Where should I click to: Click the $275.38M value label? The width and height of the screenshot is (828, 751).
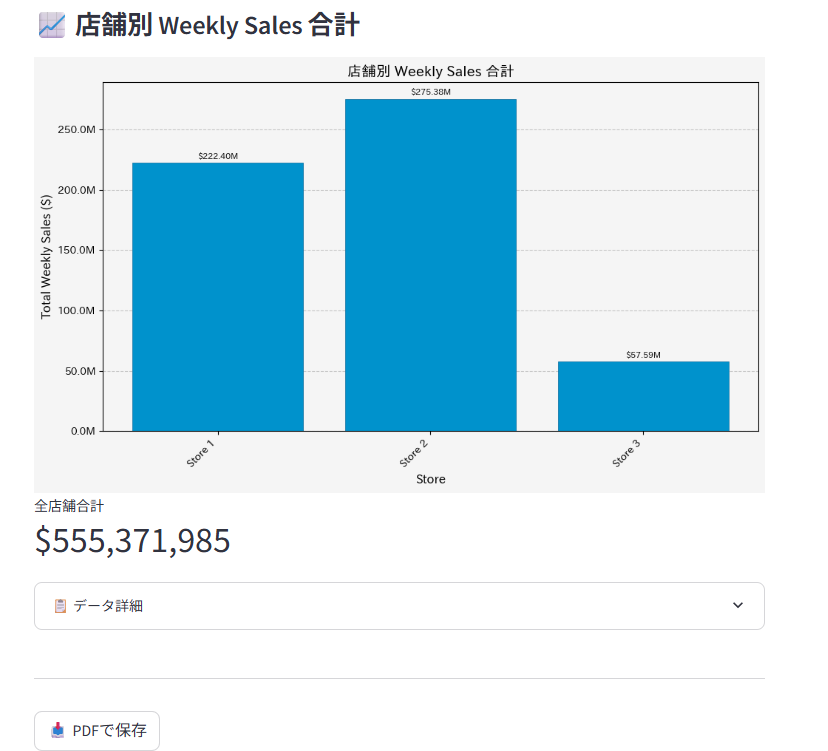click(x=431, y=92)
